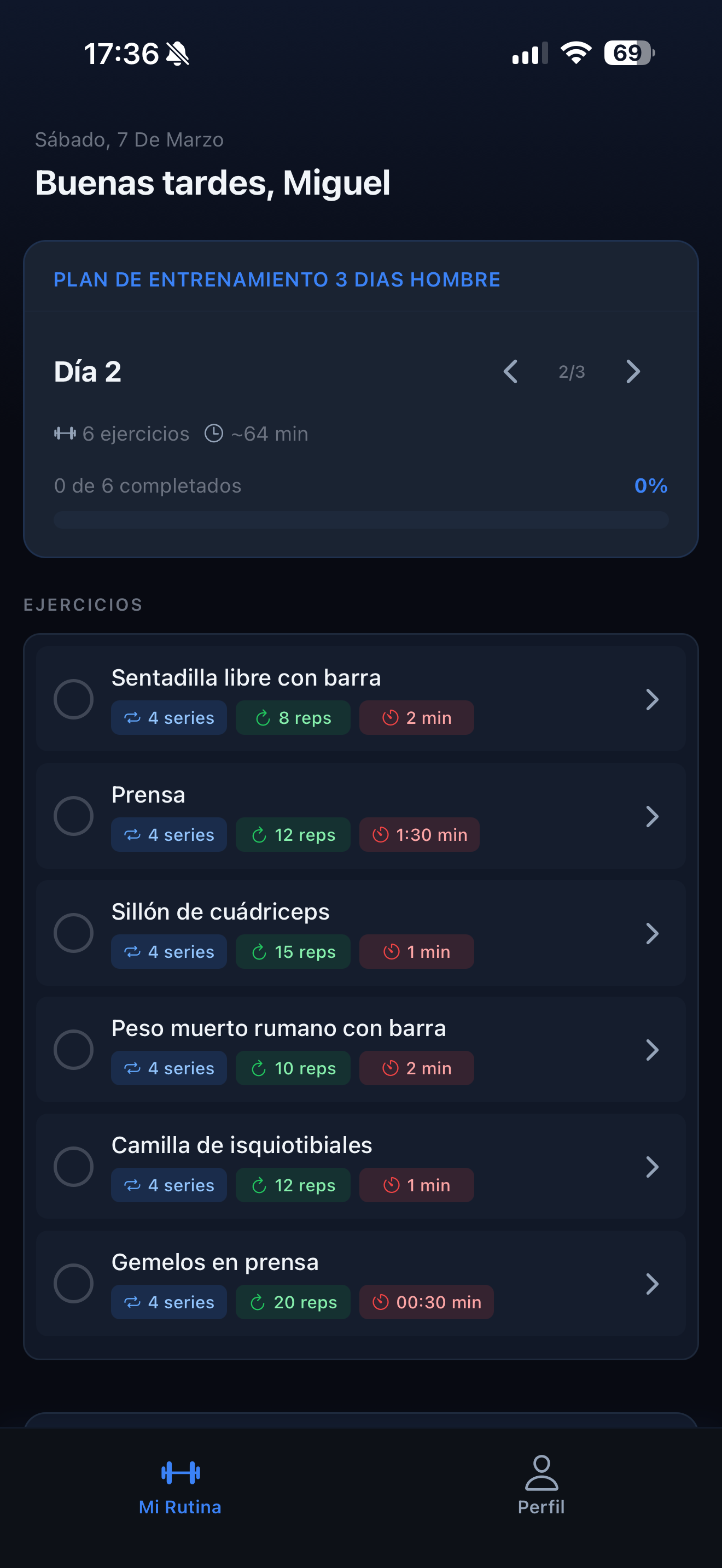Expand Sillón de cuádriceps details chevron
722x1568 pixels.
652,933
